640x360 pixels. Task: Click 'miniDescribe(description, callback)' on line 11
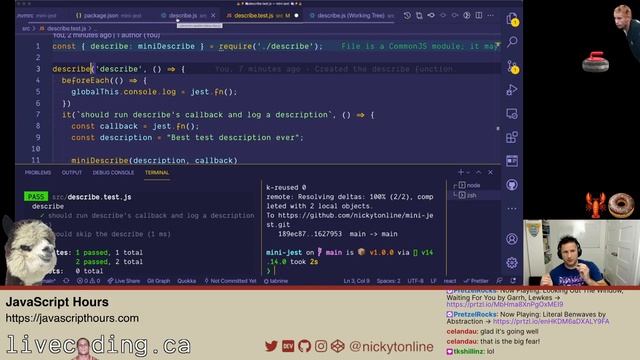pyautogui.click(x=154, y=160)
